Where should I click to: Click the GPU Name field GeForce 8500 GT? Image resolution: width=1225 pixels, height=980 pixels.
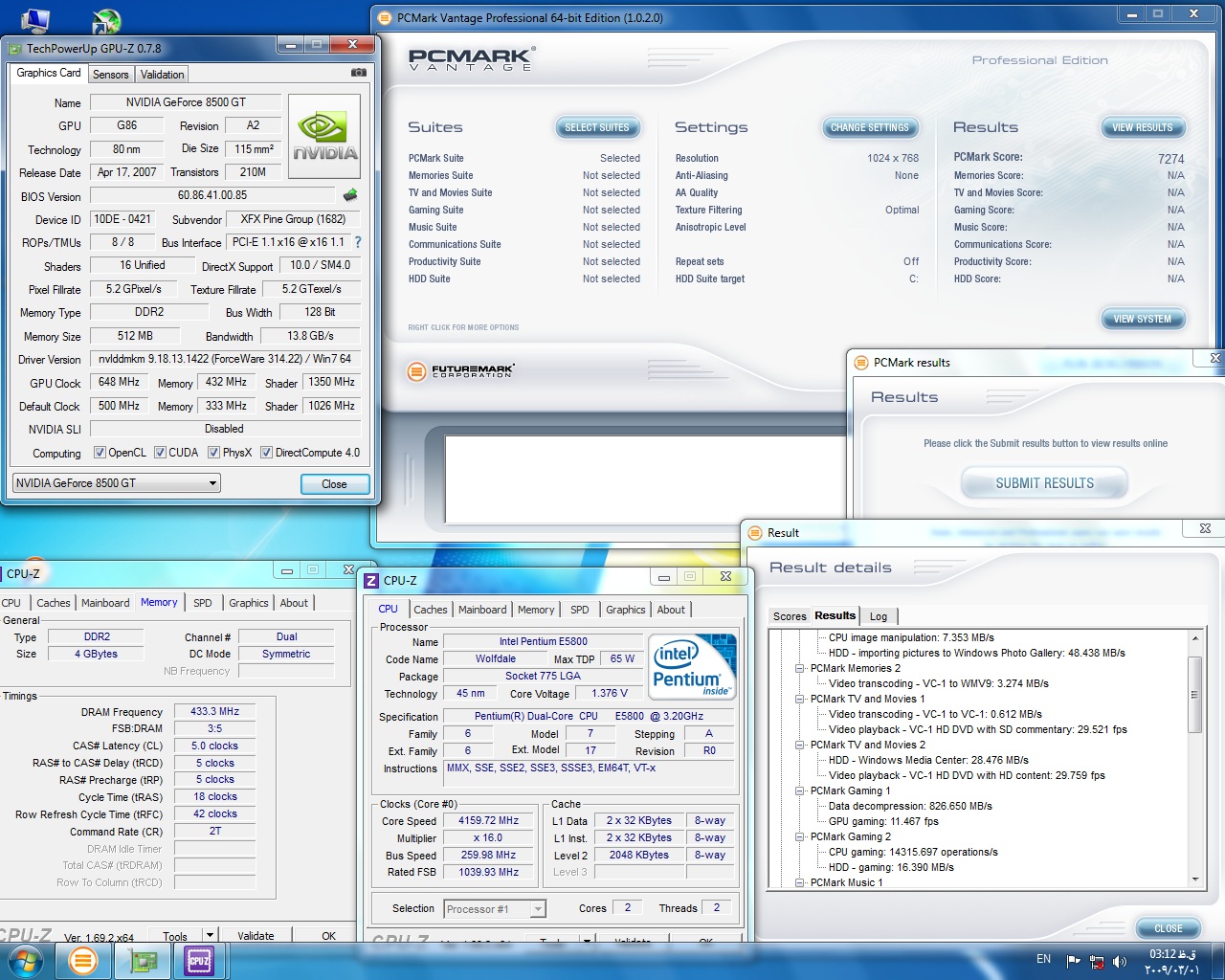[186, 102]
